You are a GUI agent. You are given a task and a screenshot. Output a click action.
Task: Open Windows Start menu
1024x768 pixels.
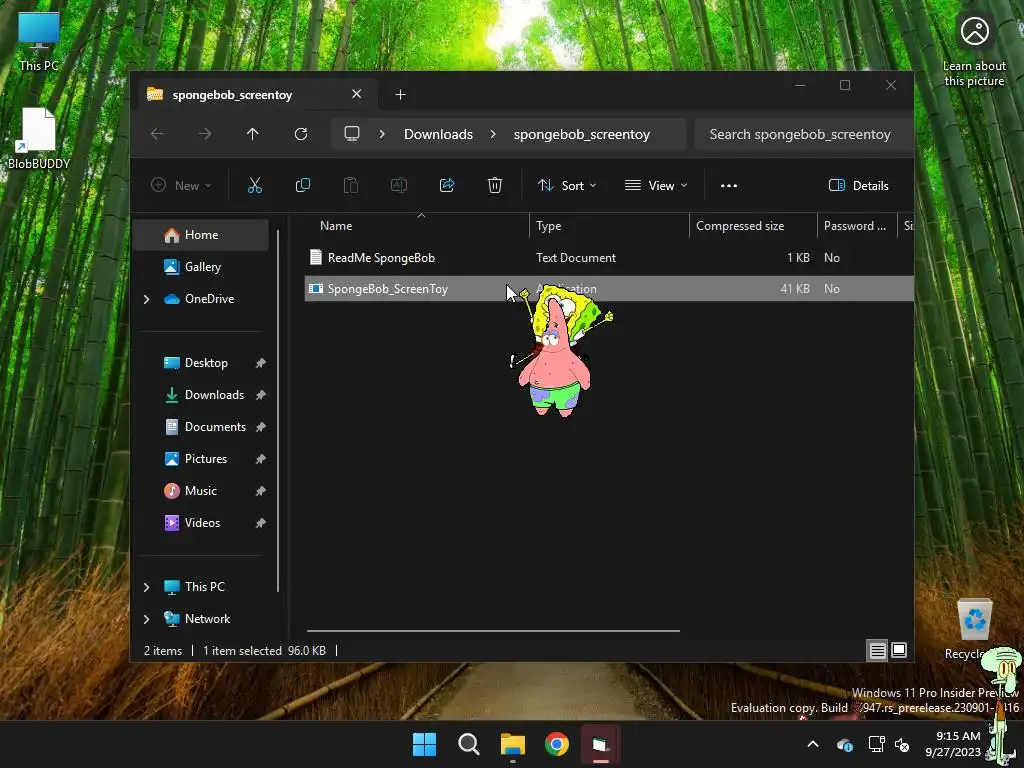[x=424, y=744]
